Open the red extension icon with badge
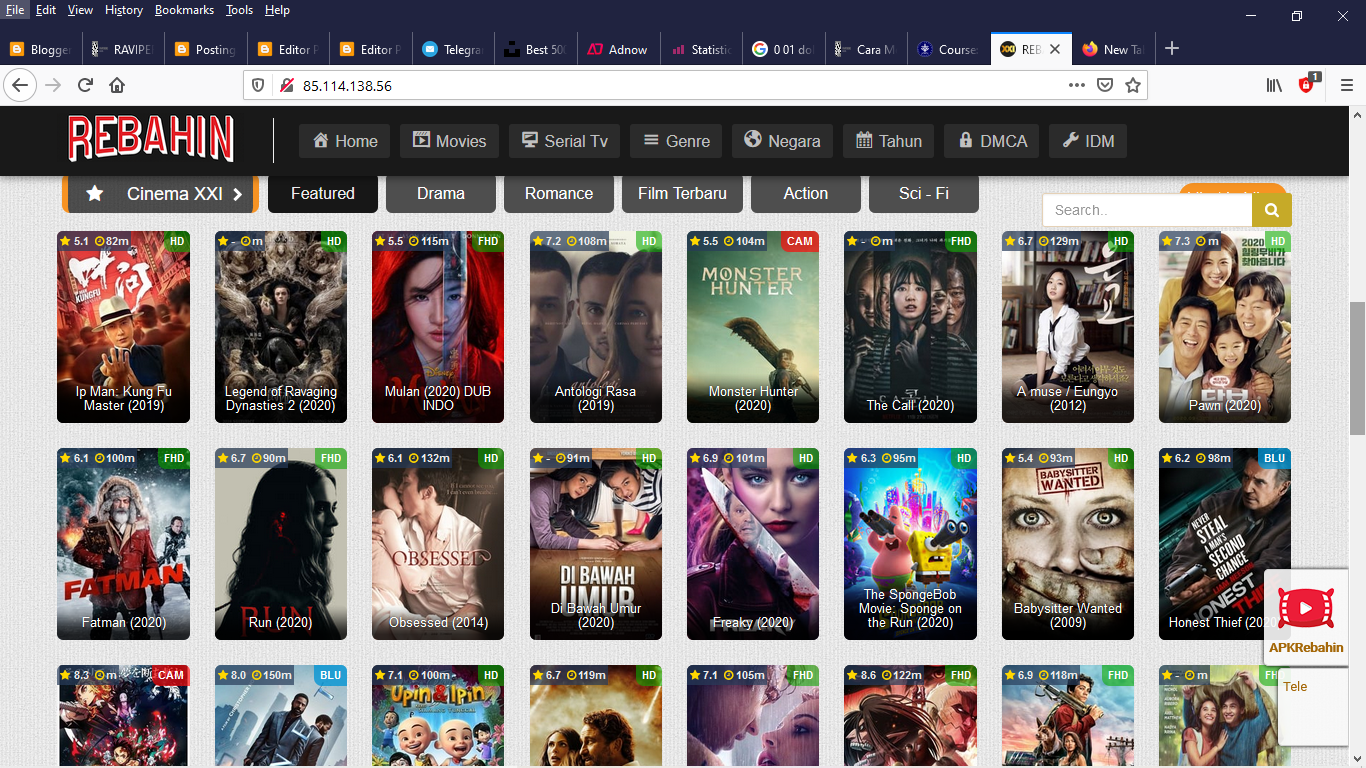This screenshot has width=1366, height=768. [x=1307, y=85]
